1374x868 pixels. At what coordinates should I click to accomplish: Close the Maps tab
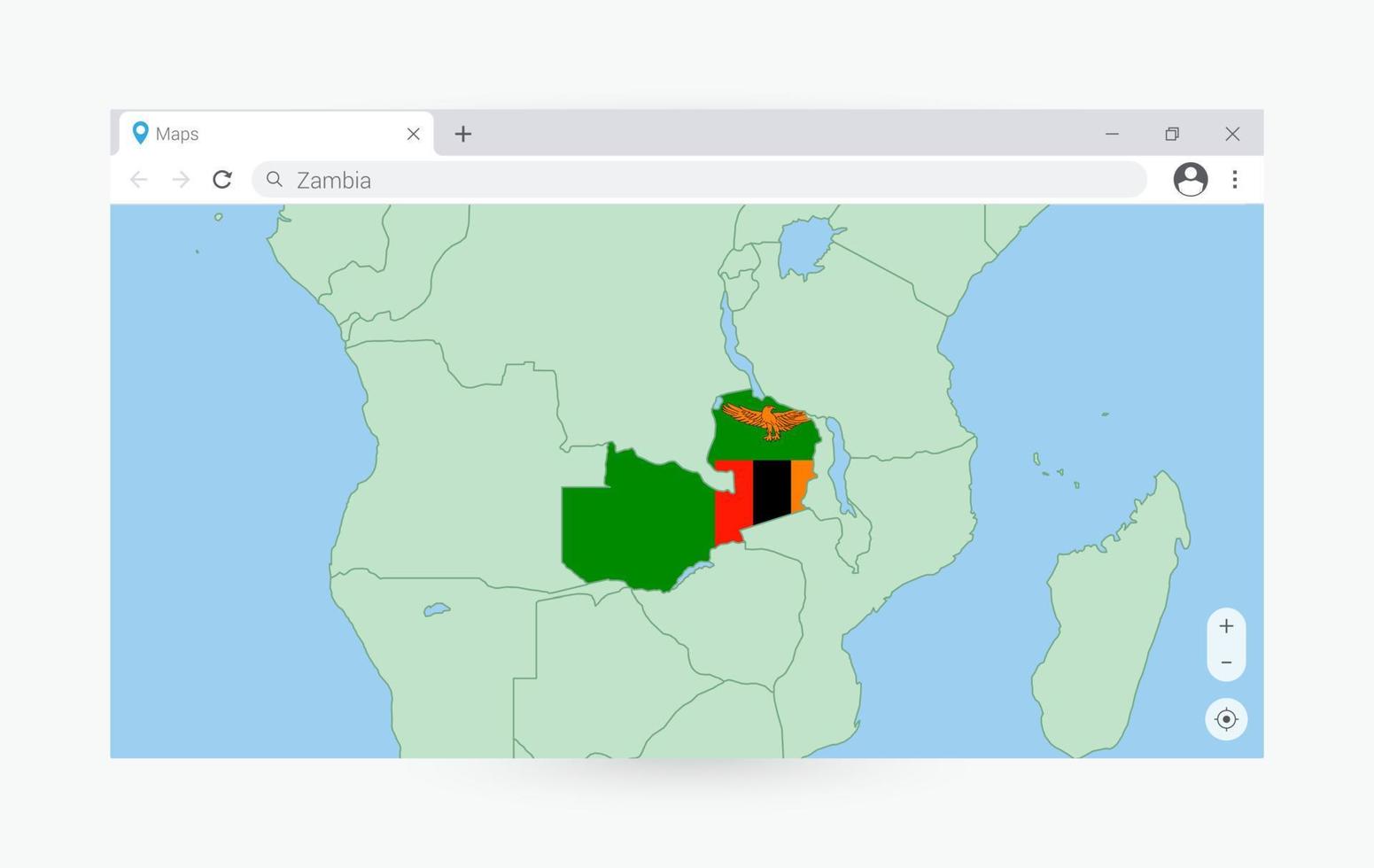[x=413, y=134]
